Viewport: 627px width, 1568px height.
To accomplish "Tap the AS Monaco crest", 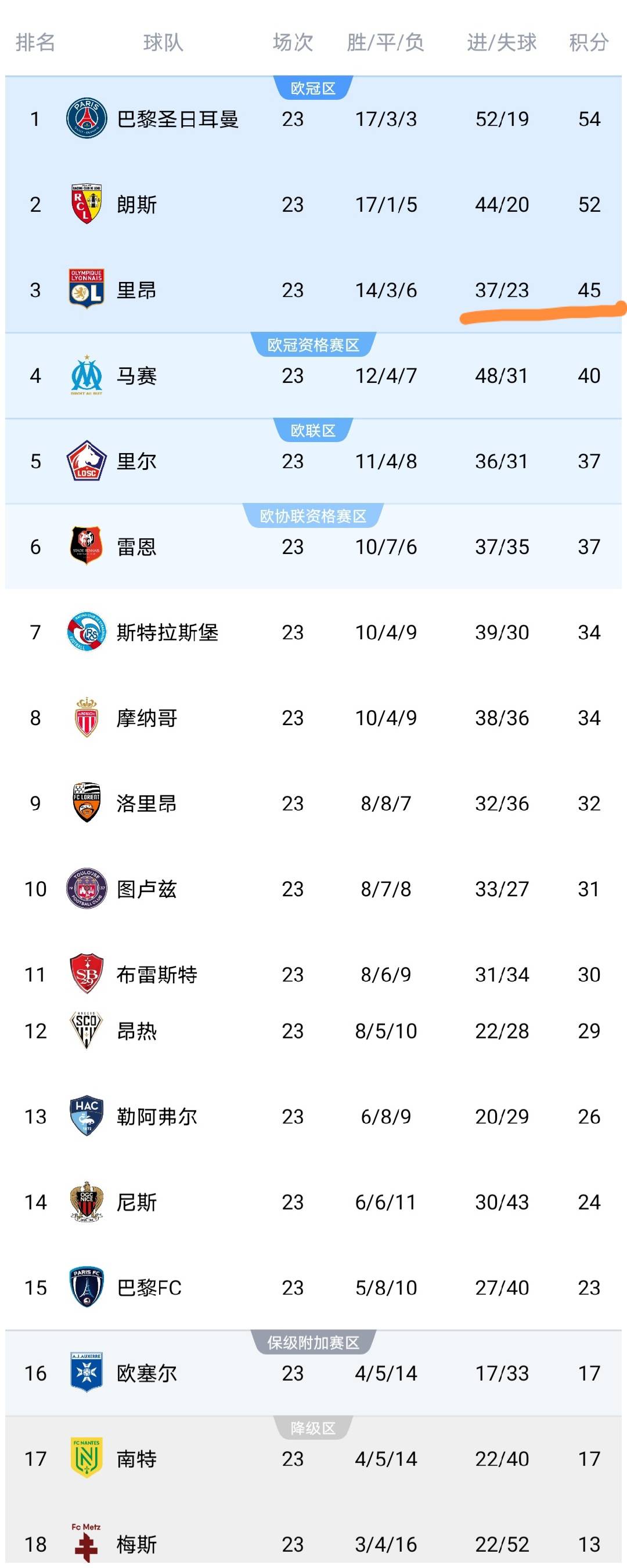I will tap(87, 718).
